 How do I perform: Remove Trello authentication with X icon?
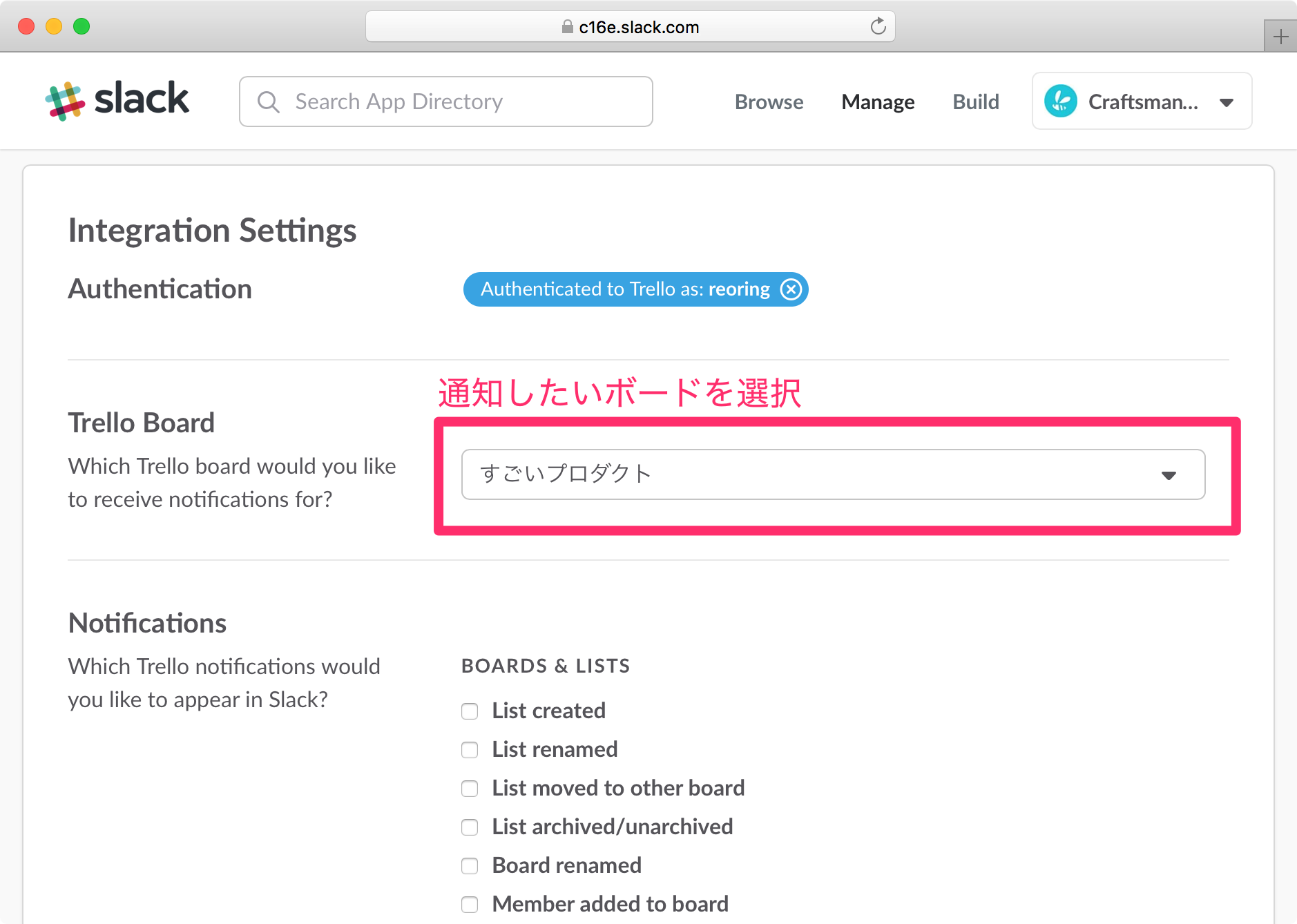[x=791, y=289]
